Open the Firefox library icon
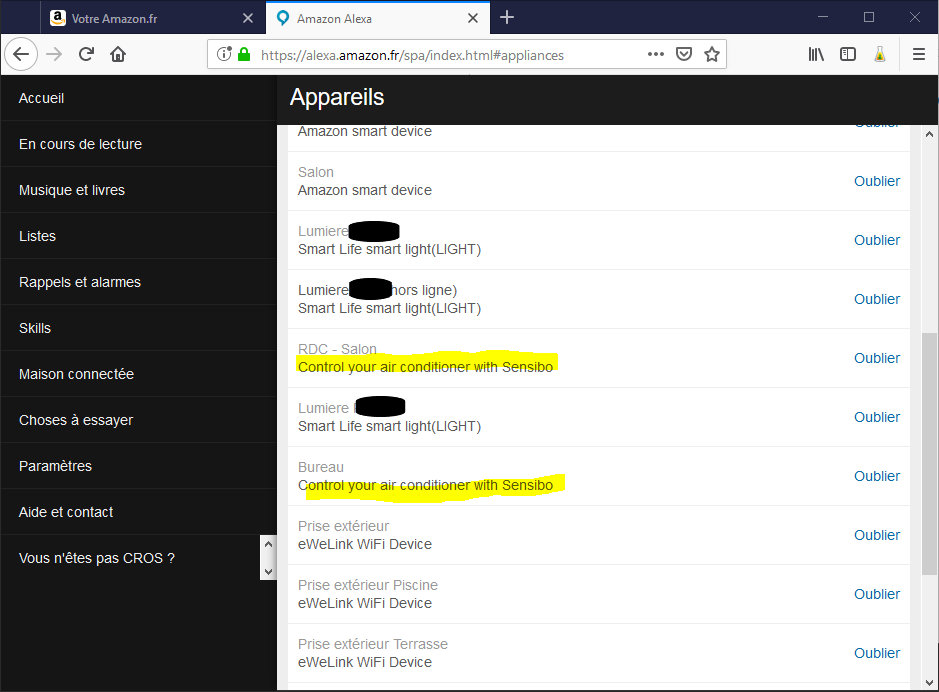This screenshot has height=692, width=939. click(817, 55)
